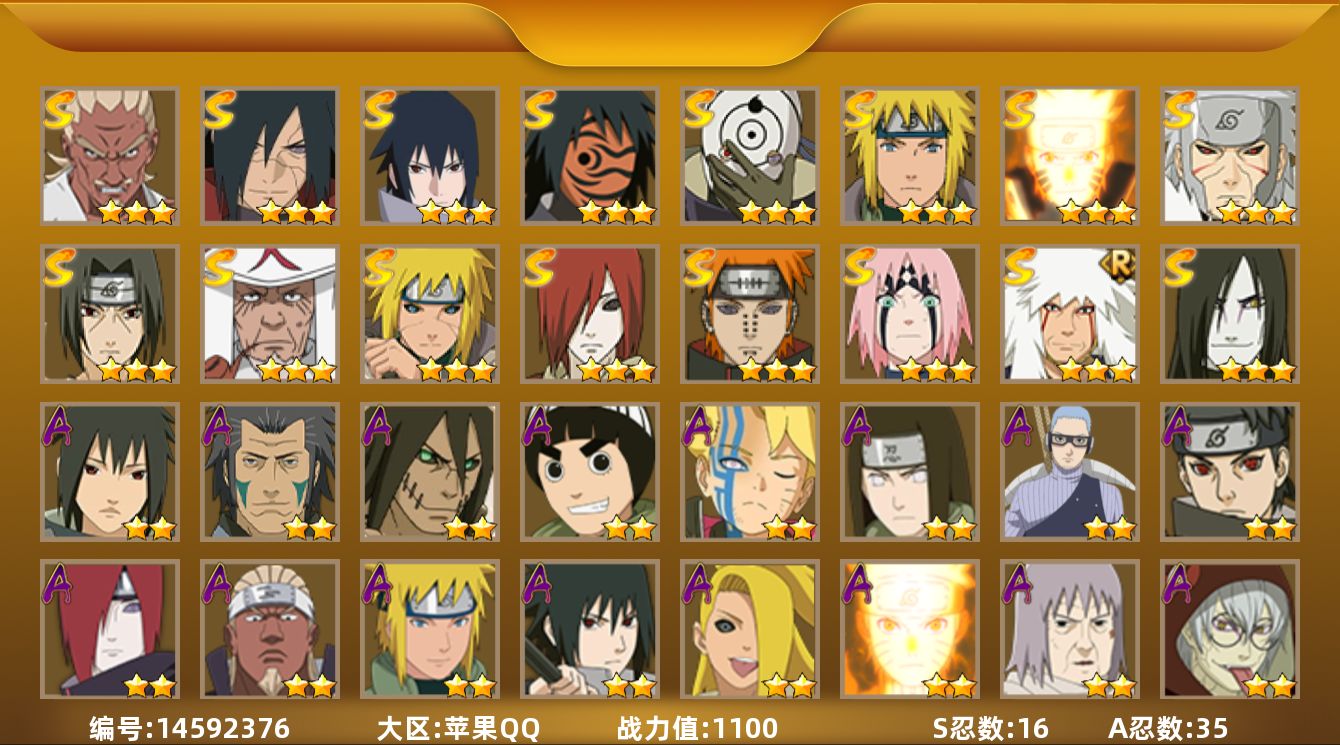Select glasses ninja in purple sweater

pyautogui.click(x=1069, y=472)
